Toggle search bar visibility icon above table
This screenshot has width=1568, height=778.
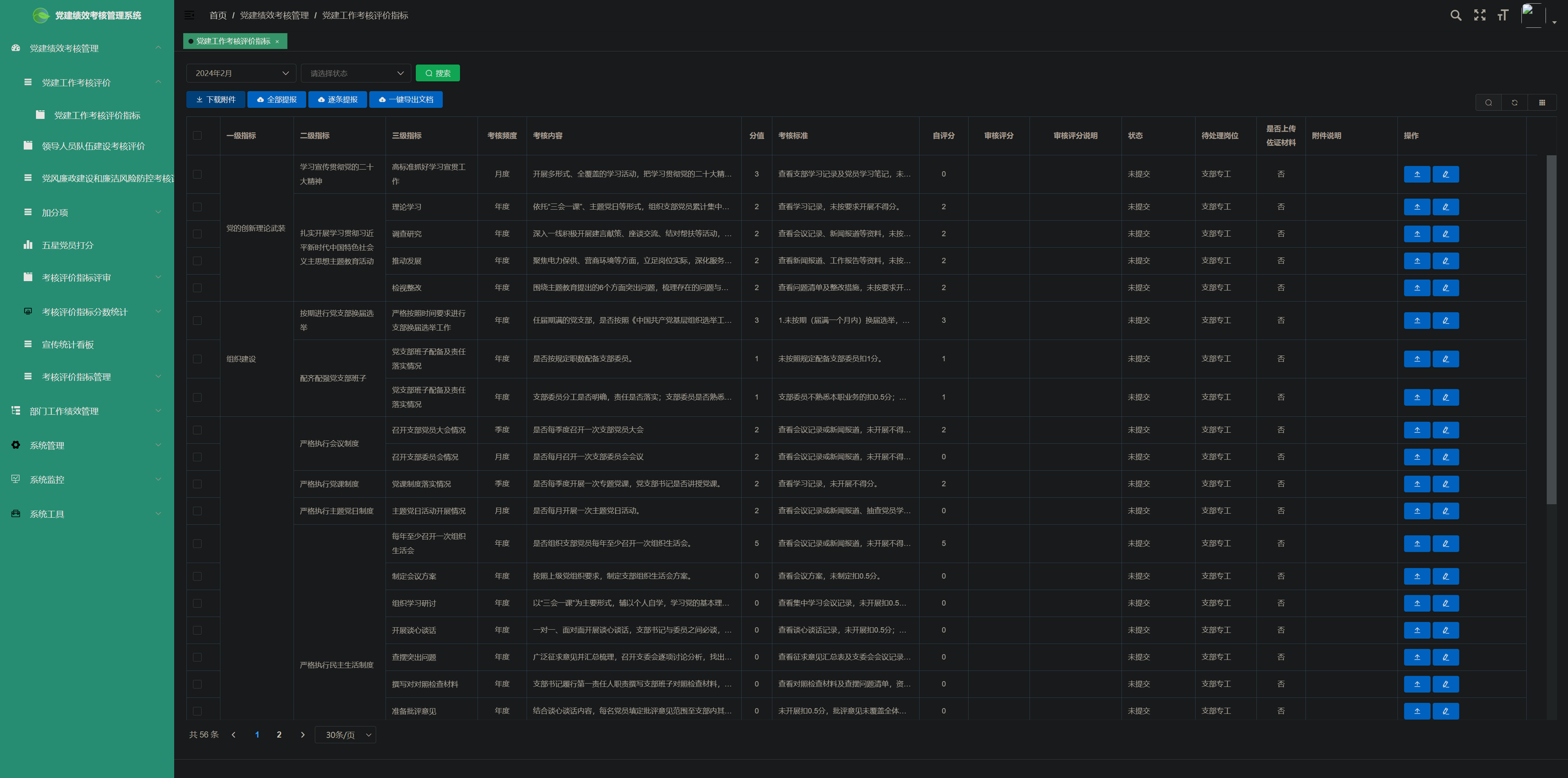click(x=1488, y=102)
